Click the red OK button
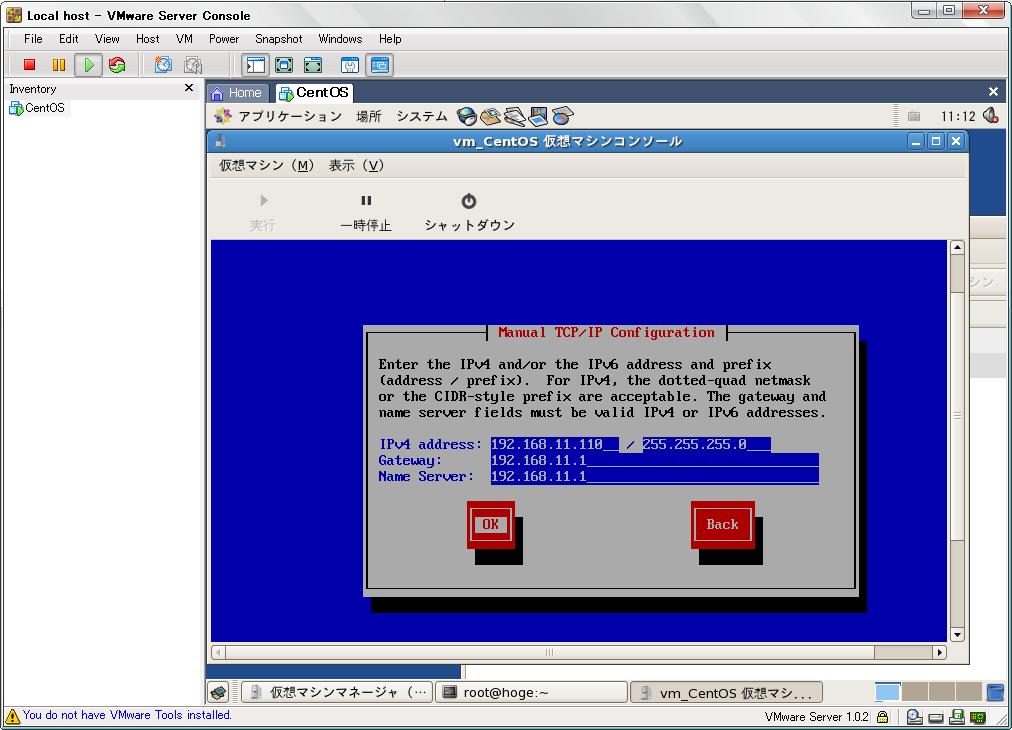Image resolution: width=1012 pixels, height=730 pixels. tap(491, 524)
